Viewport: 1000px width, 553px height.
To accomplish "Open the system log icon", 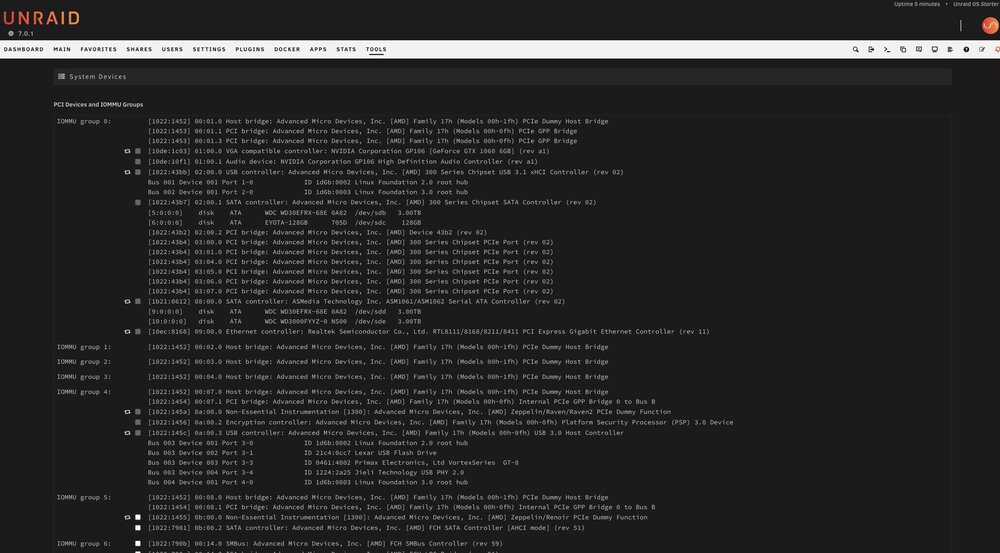I will [950, 49].
